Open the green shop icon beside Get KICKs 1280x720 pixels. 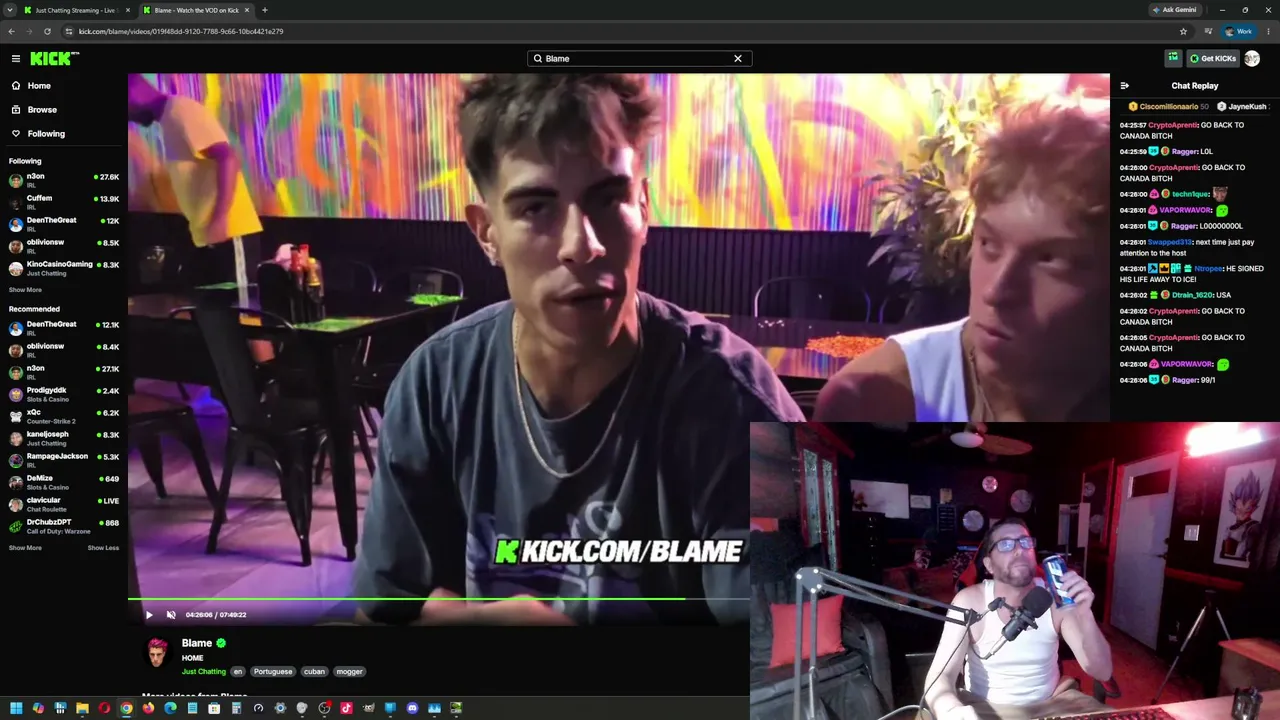pos(1173,58)
